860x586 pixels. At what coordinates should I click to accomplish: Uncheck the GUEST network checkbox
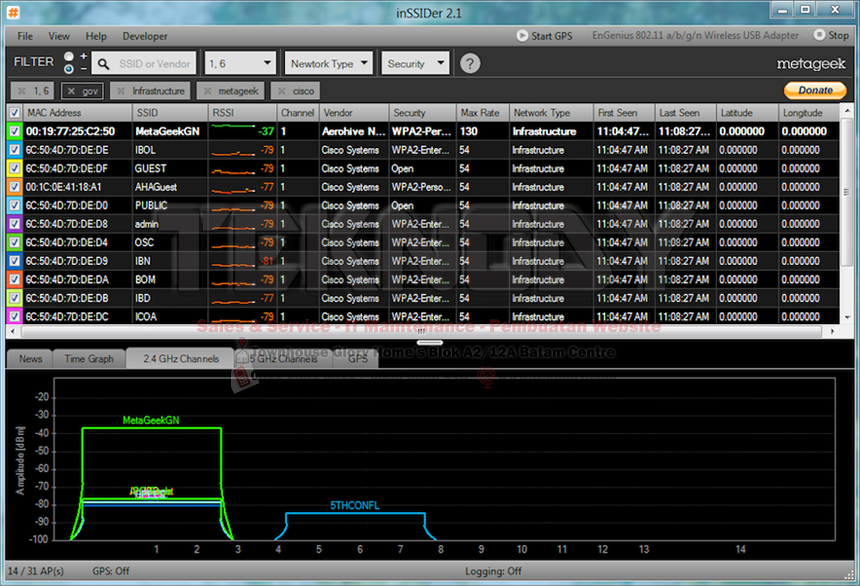(x=14, y=168)
